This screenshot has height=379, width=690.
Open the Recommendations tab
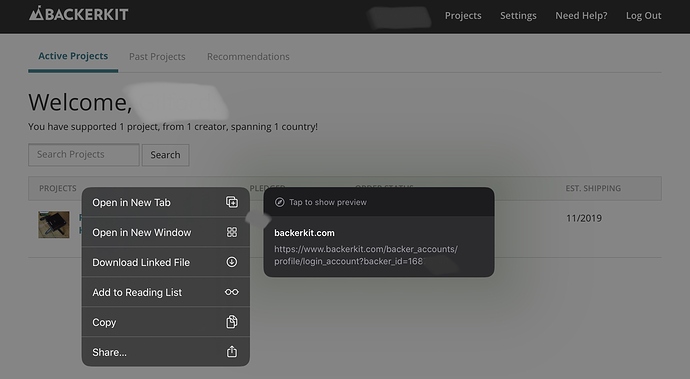(x=248, y=56)
